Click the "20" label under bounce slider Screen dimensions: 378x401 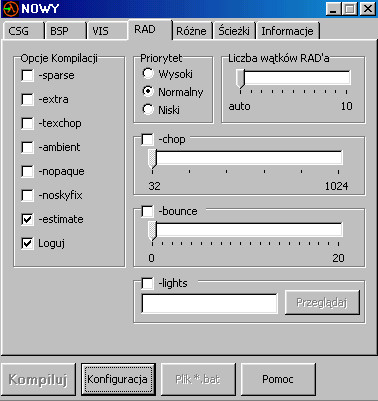[338, 258]
